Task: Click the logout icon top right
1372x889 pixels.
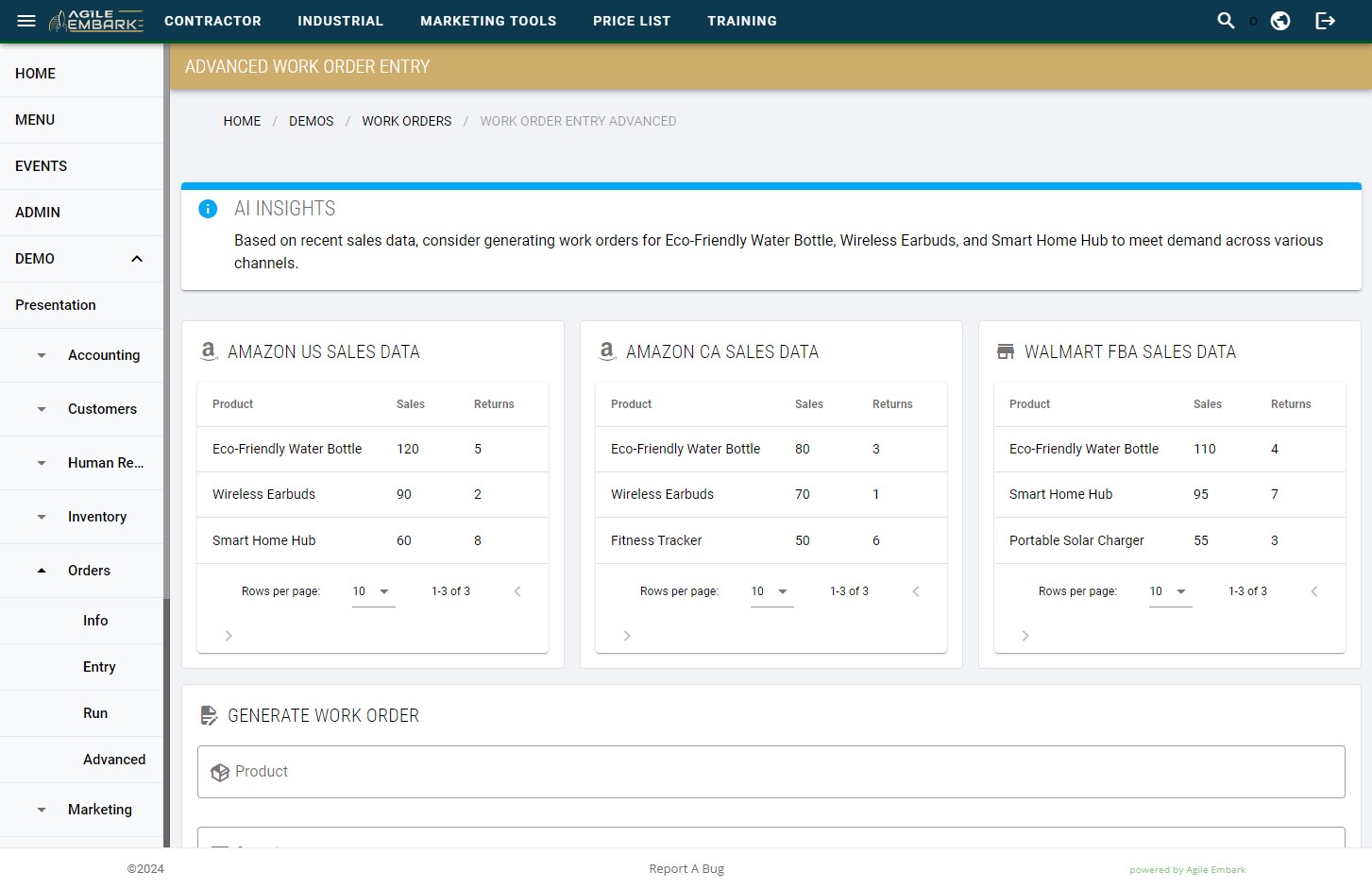Action: [1325, 20]
